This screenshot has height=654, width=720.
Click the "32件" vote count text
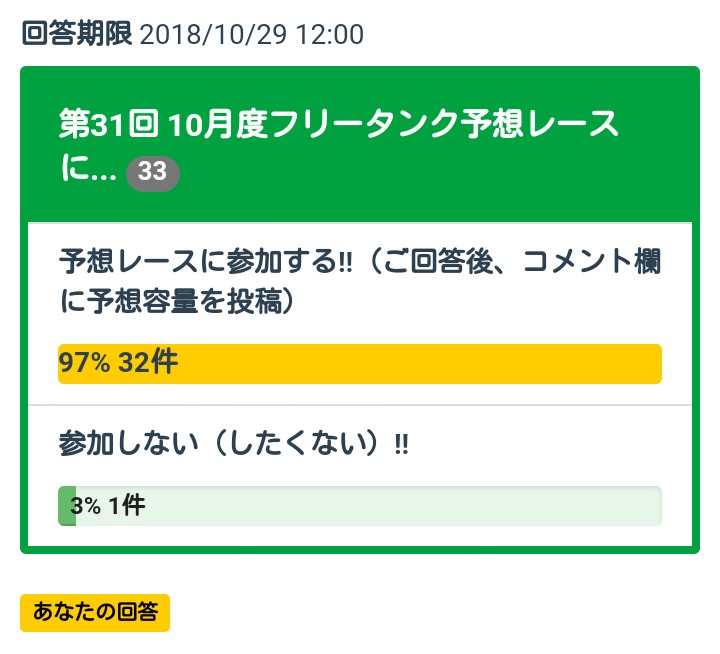coord(148,363)
